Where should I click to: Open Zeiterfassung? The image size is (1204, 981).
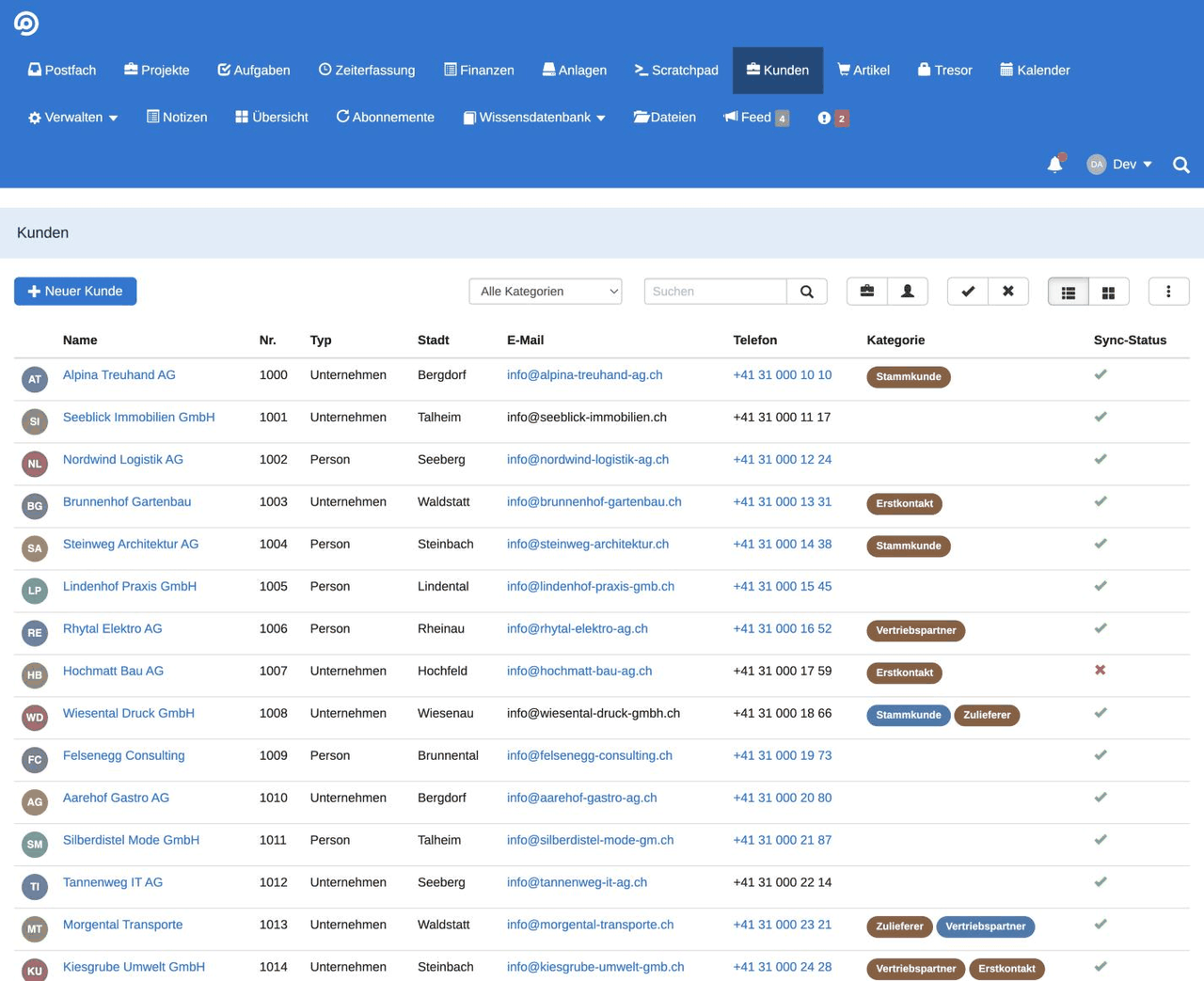367,71
